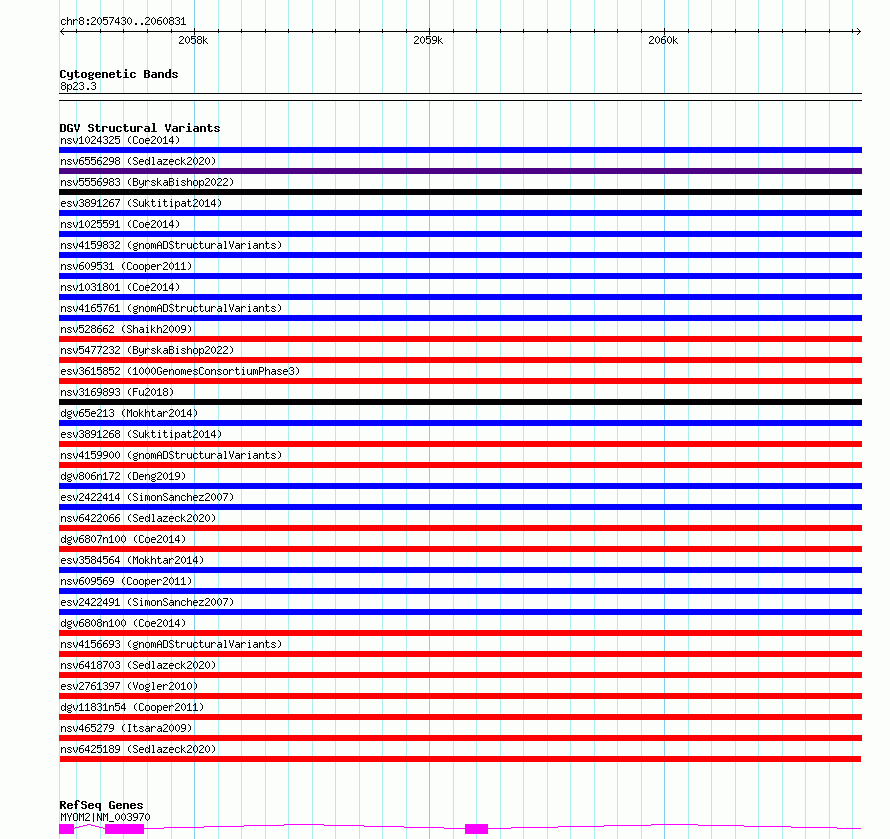Open the nsv1025591 (Coe2014) variant entry
The width and height of the screenshot is (890, 839).
pos(120,224)
